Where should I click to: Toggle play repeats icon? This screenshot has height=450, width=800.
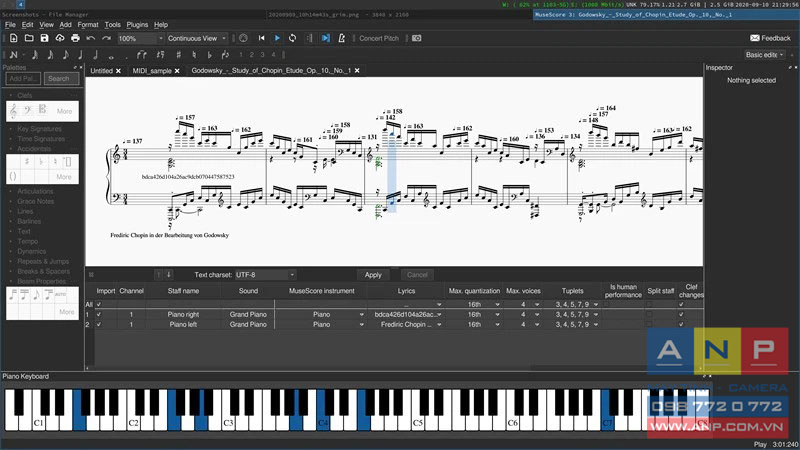(309, 38)
